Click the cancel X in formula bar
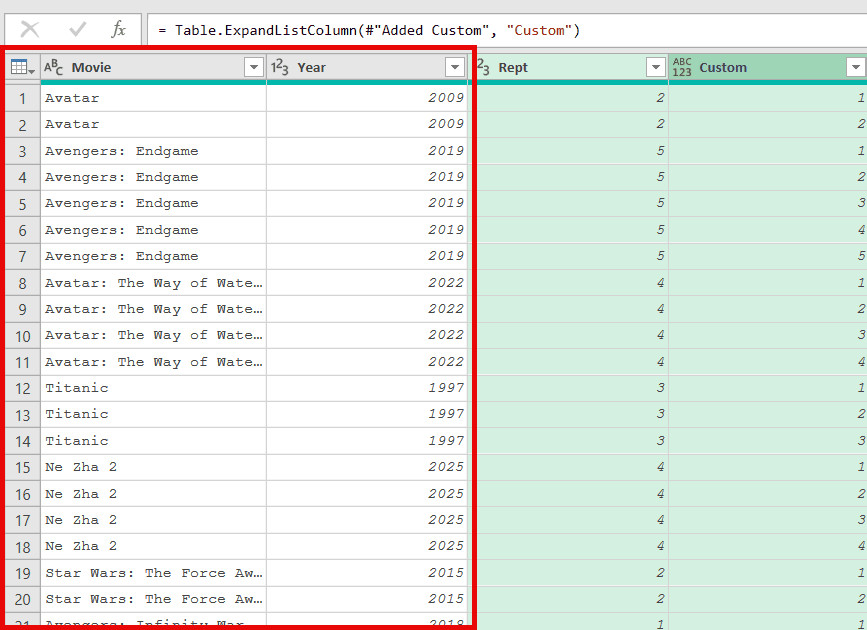Image resolution: width=867 pixels, height=630 pixels. pos(30,30)
